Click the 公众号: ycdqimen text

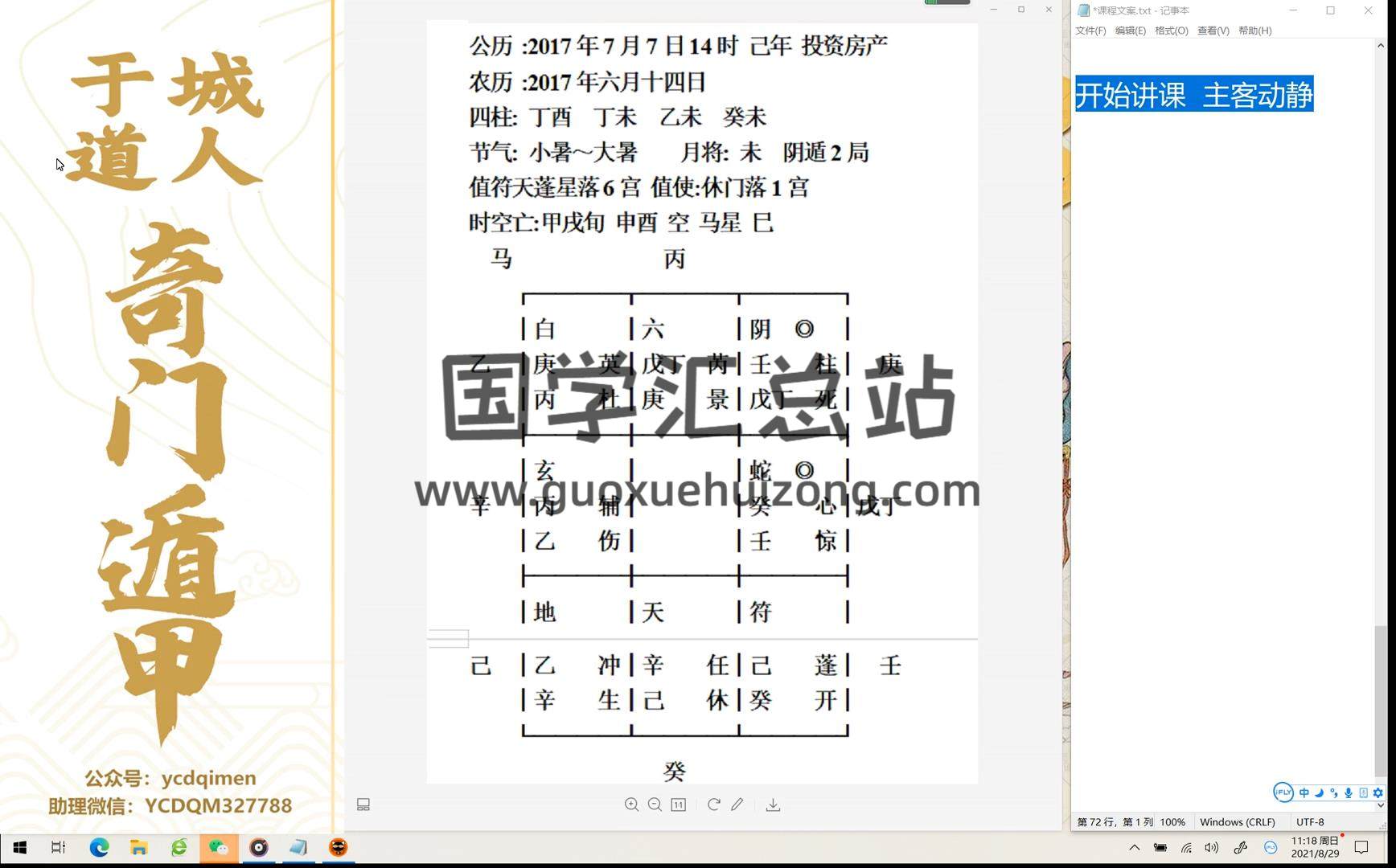coord(170,778)
